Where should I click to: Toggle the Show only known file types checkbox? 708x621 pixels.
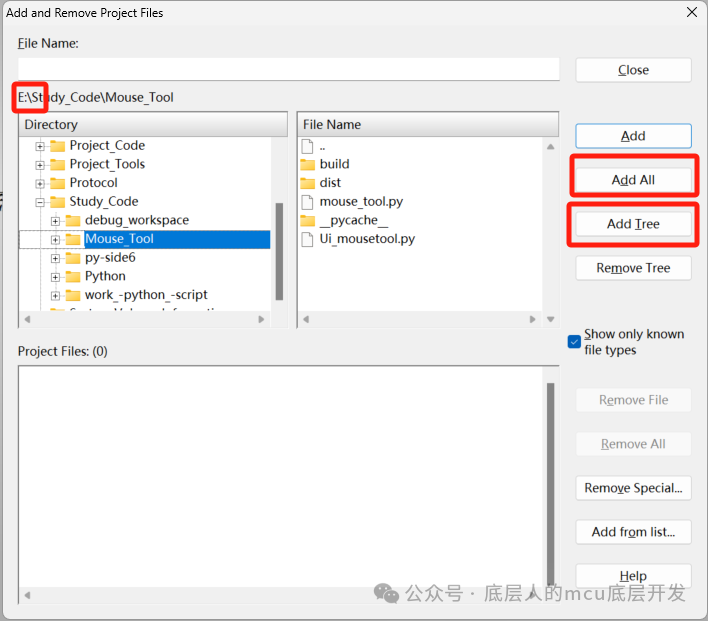click(x=574, y=341)
